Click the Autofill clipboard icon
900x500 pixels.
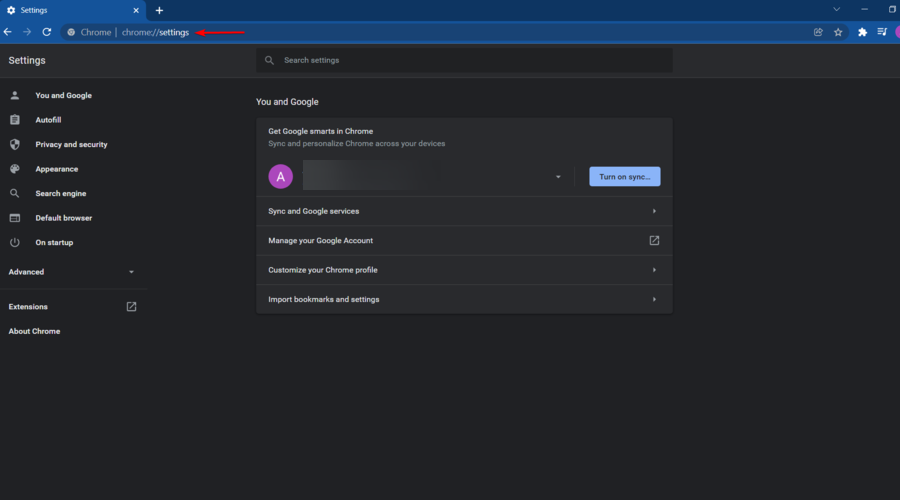[x=15, y=120]
